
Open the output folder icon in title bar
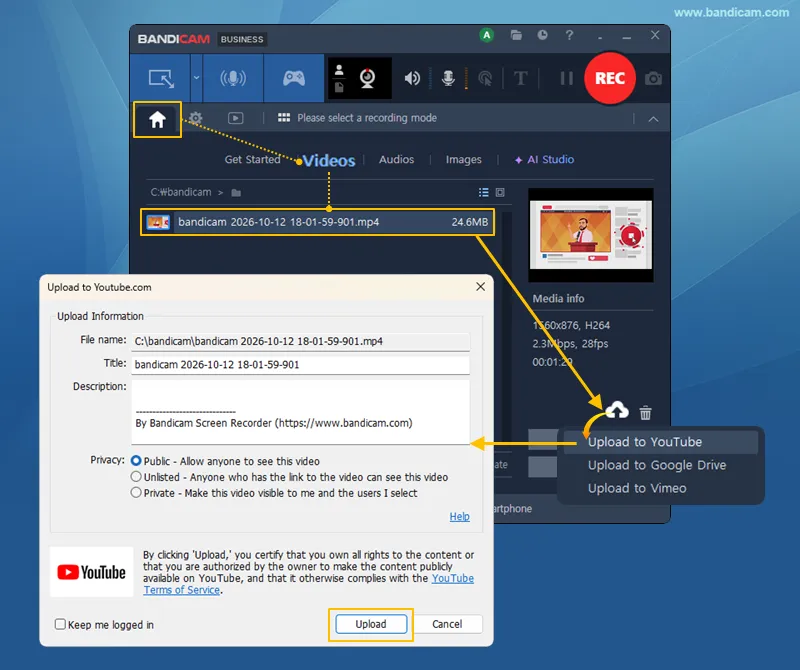pos(516,35)
